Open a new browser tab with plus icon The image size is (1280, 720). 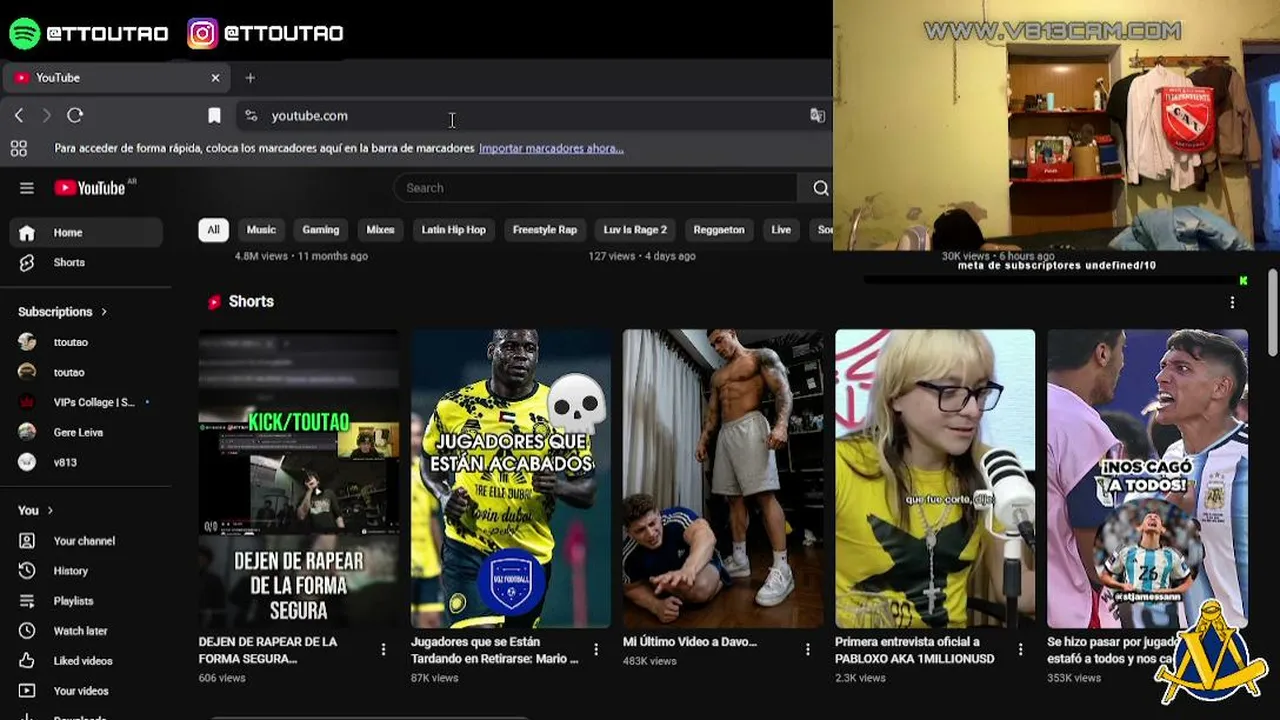tap(250, 78)
